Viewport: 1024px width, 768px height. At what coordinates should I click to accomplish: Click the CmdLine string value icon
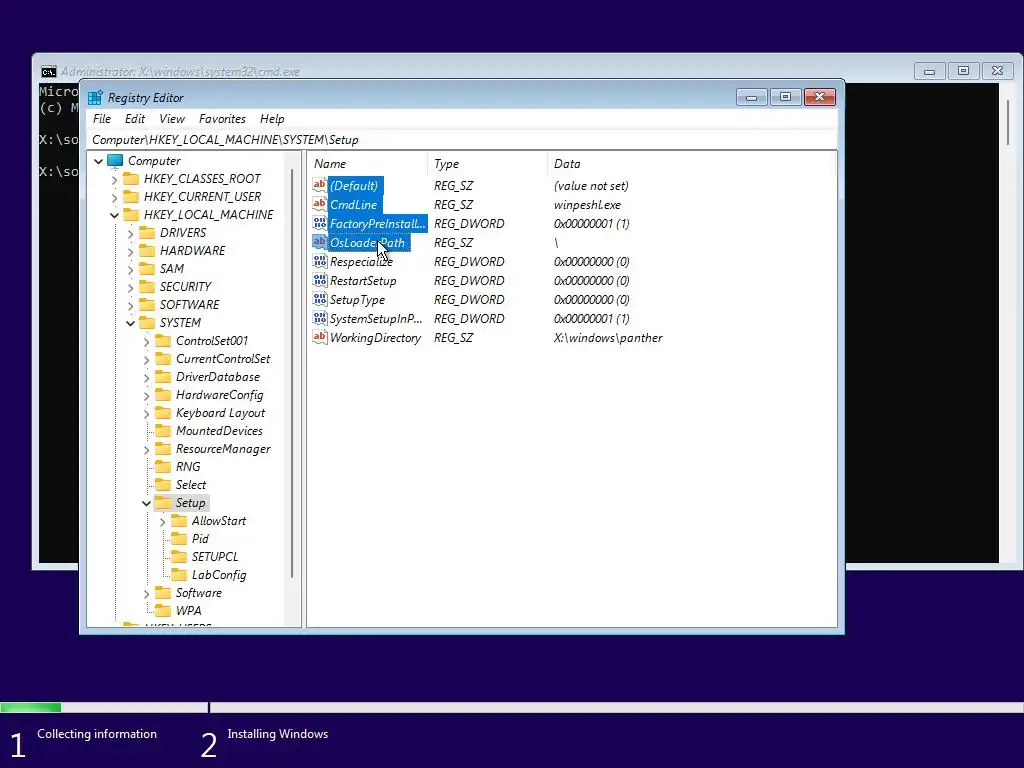[319, 204]
